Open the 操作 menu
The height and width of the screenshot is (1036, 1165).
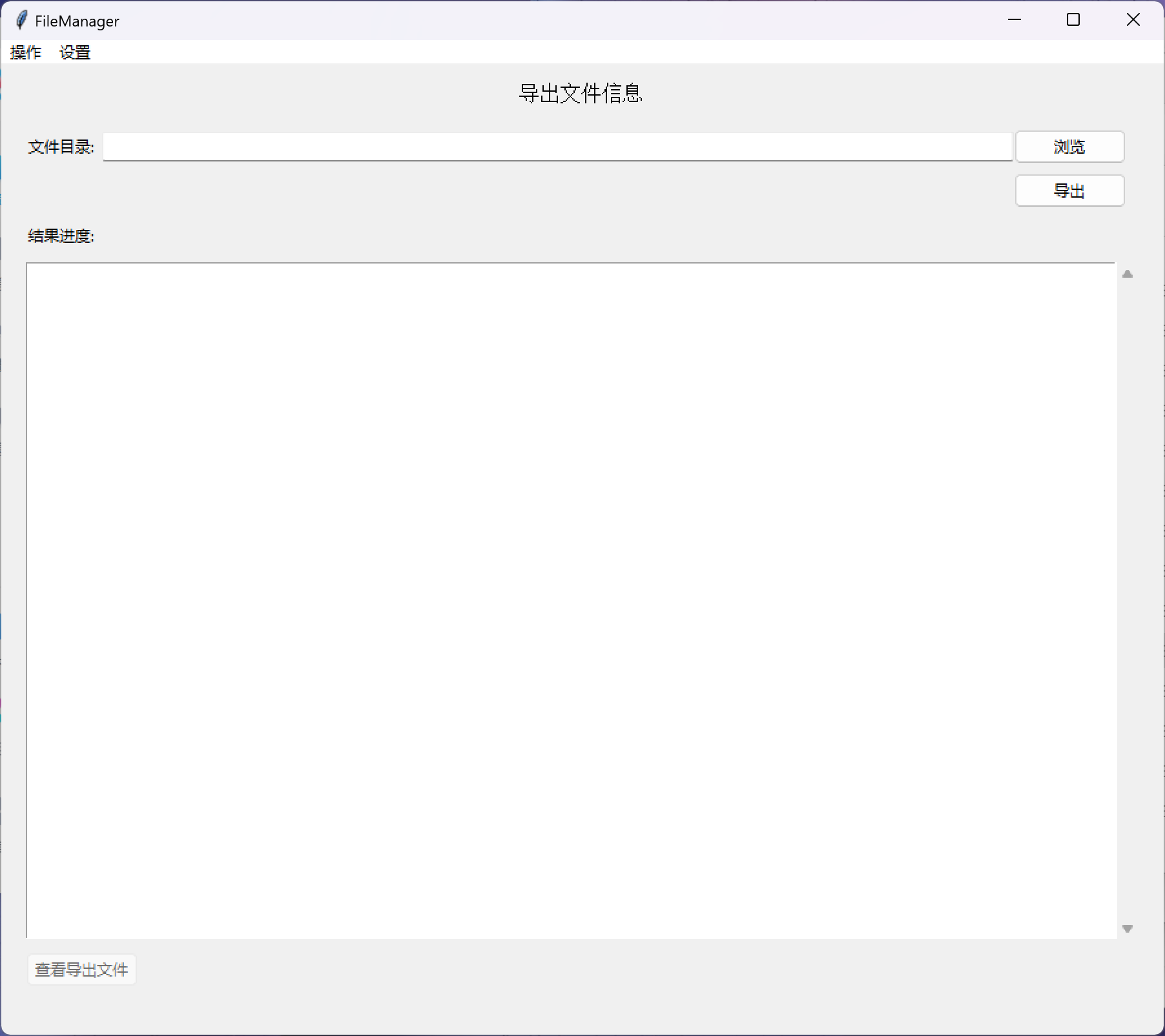pyautogui.click(x=25, y=52)
